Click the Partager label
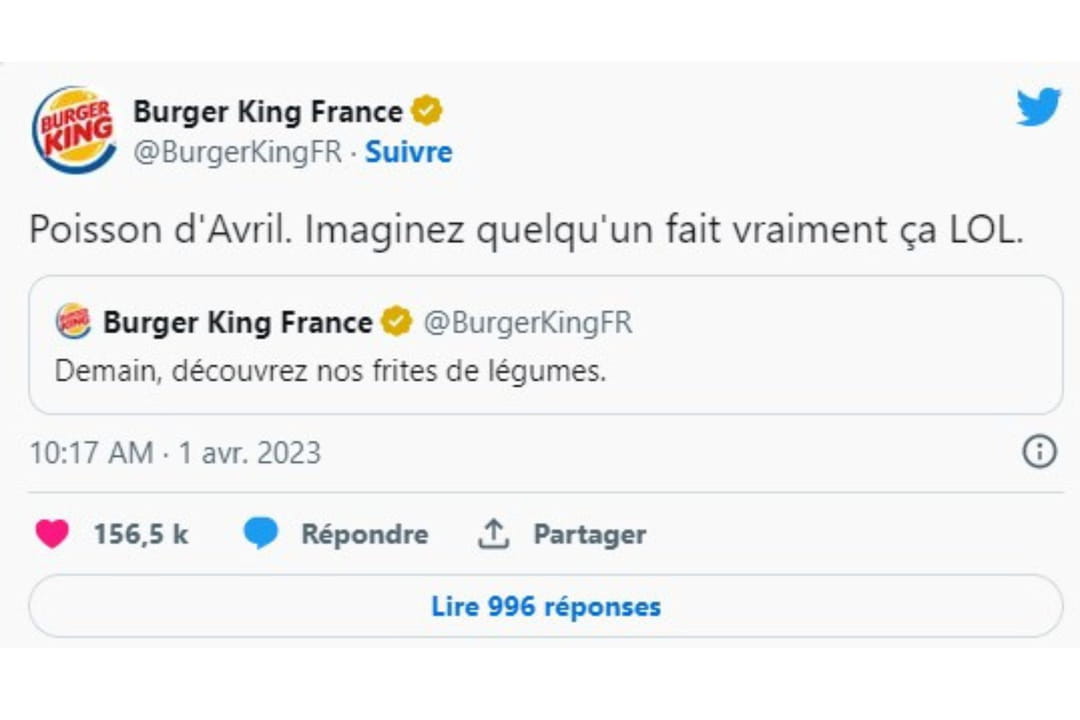This screenshot has width=1080, height=720. 589,533
